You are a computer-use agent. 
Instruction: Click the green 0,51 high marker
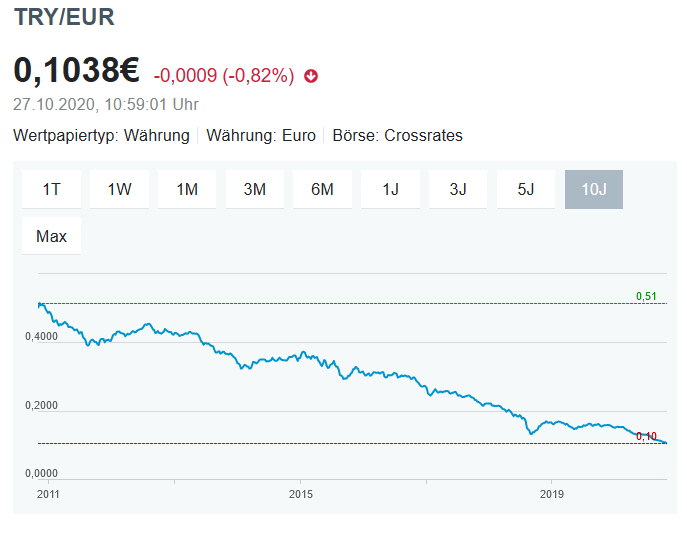pos(646,296)
